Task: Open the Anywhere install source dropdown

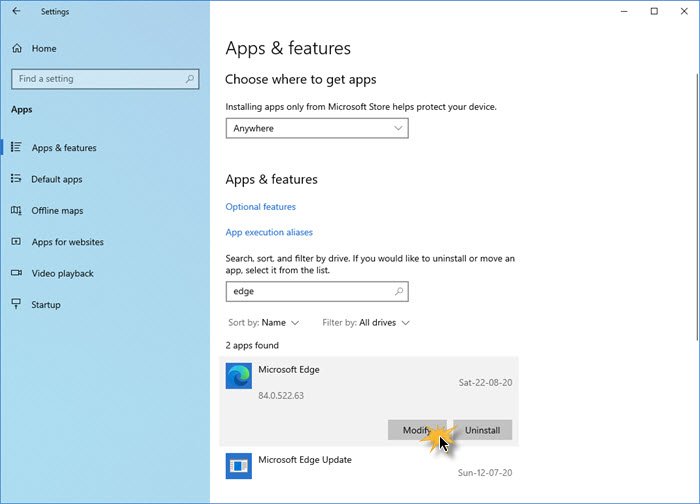Action: click(317, 129)
